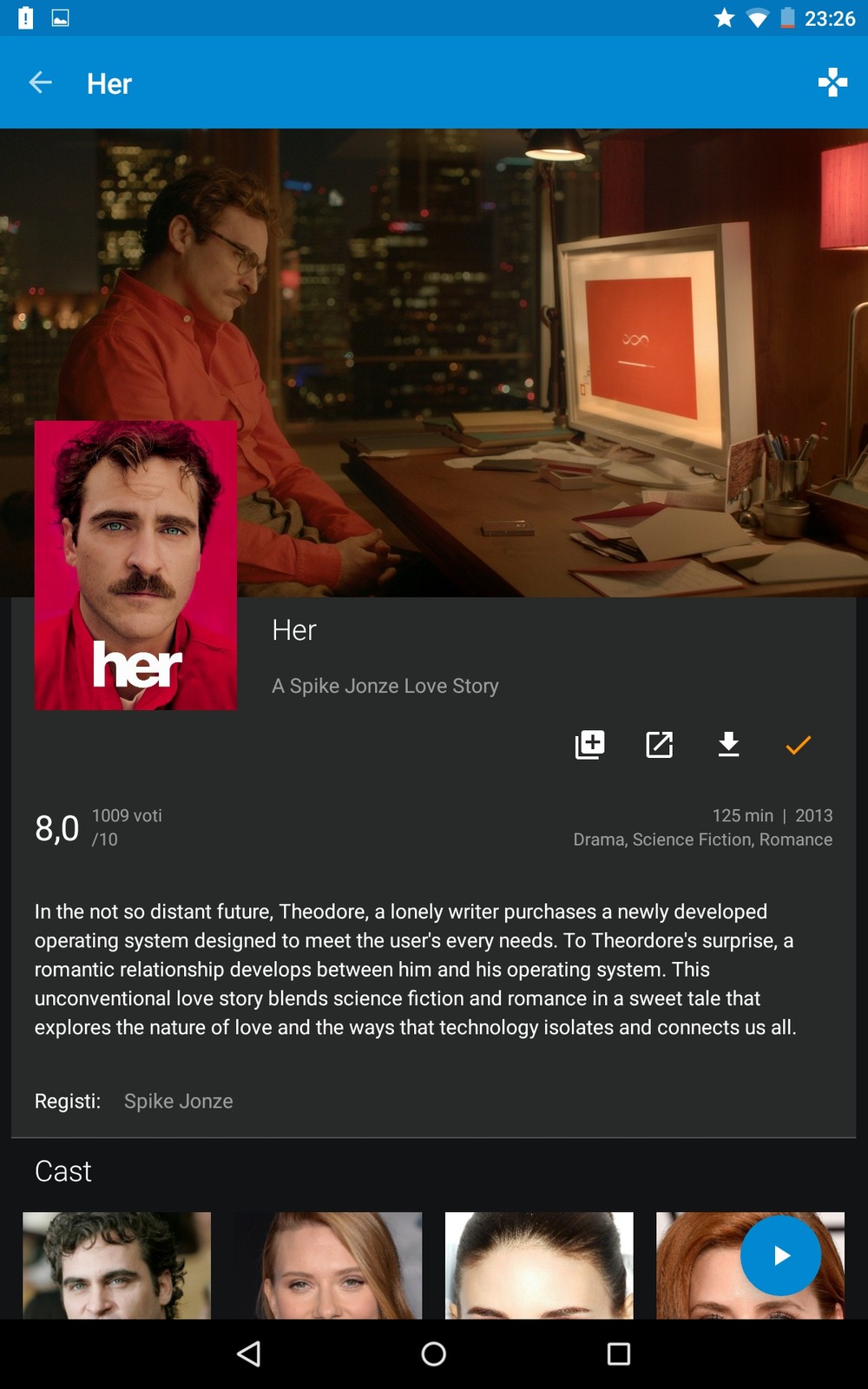
Task: Tap the Android home circle button
Action: pos(434,1353)
